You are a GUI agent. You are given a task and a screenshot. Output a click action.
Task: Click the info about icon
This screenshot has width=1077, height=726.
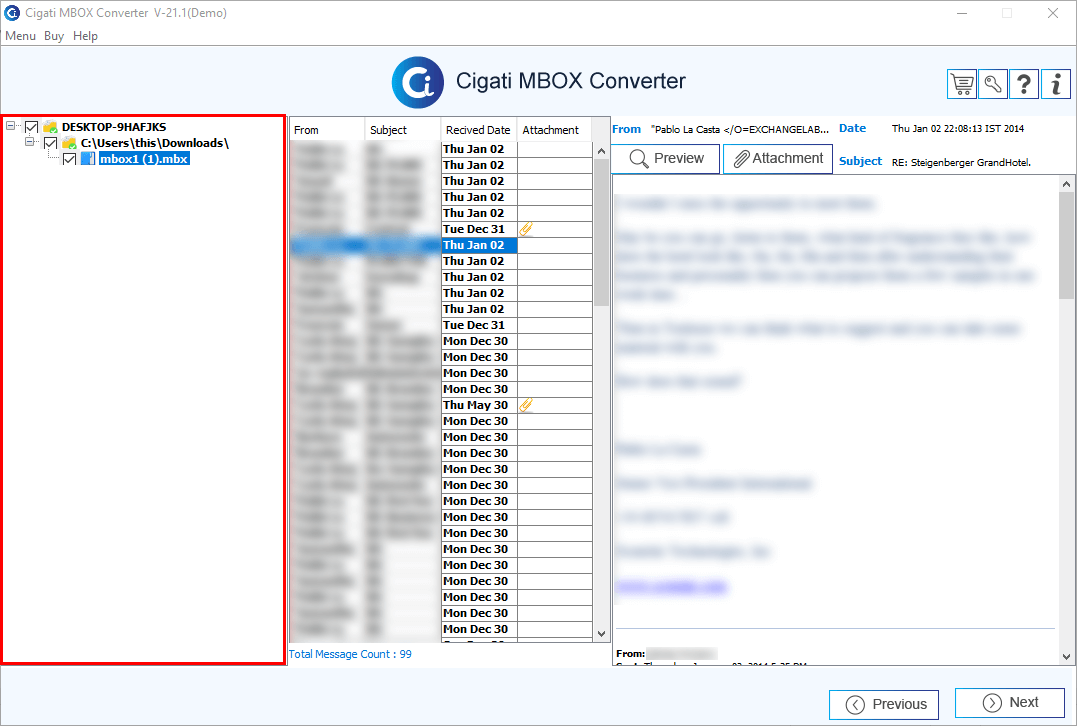pyautogui.click(x=1055, y=84)
